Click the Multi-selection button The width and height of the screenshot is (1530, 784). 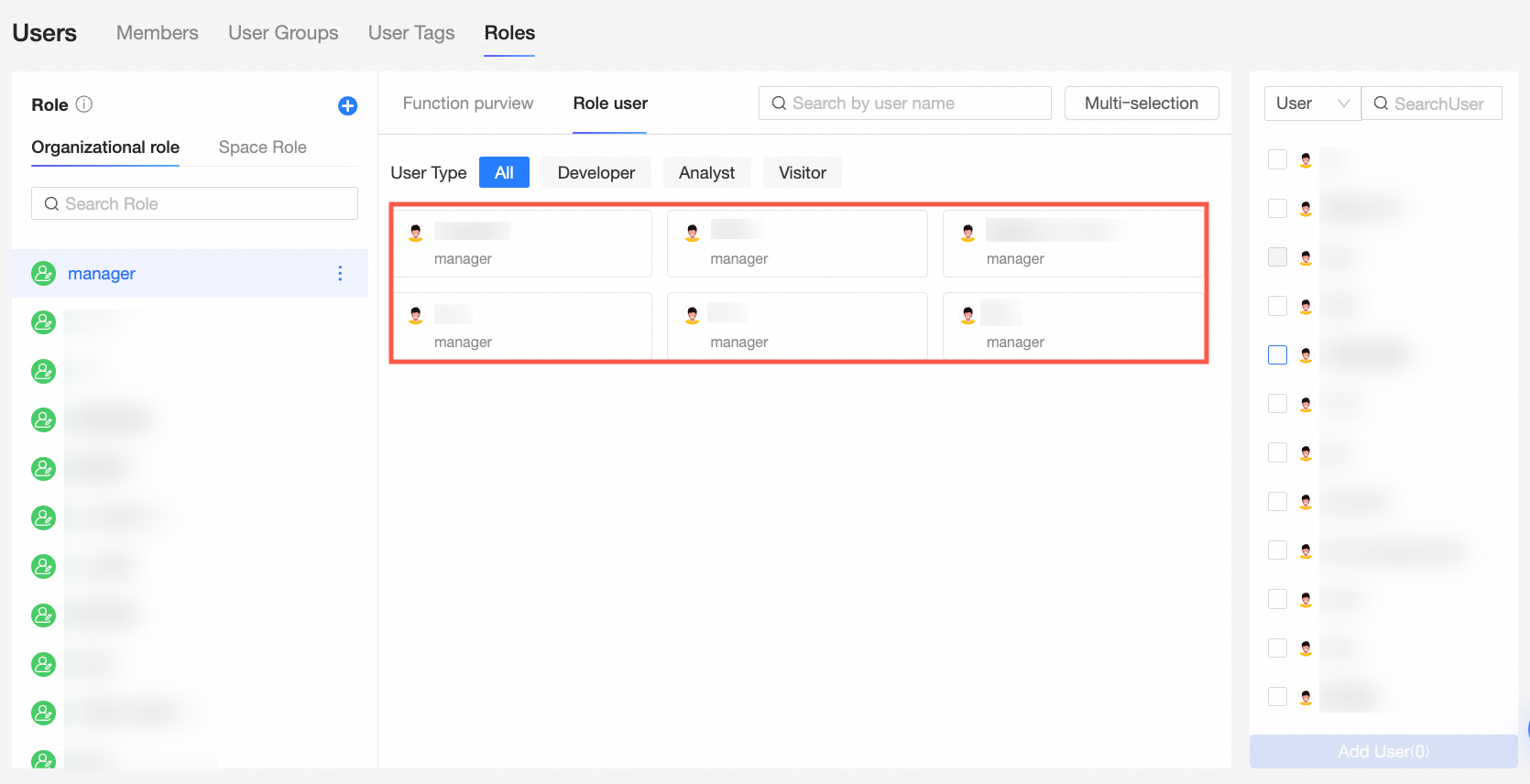point(1142,103)
